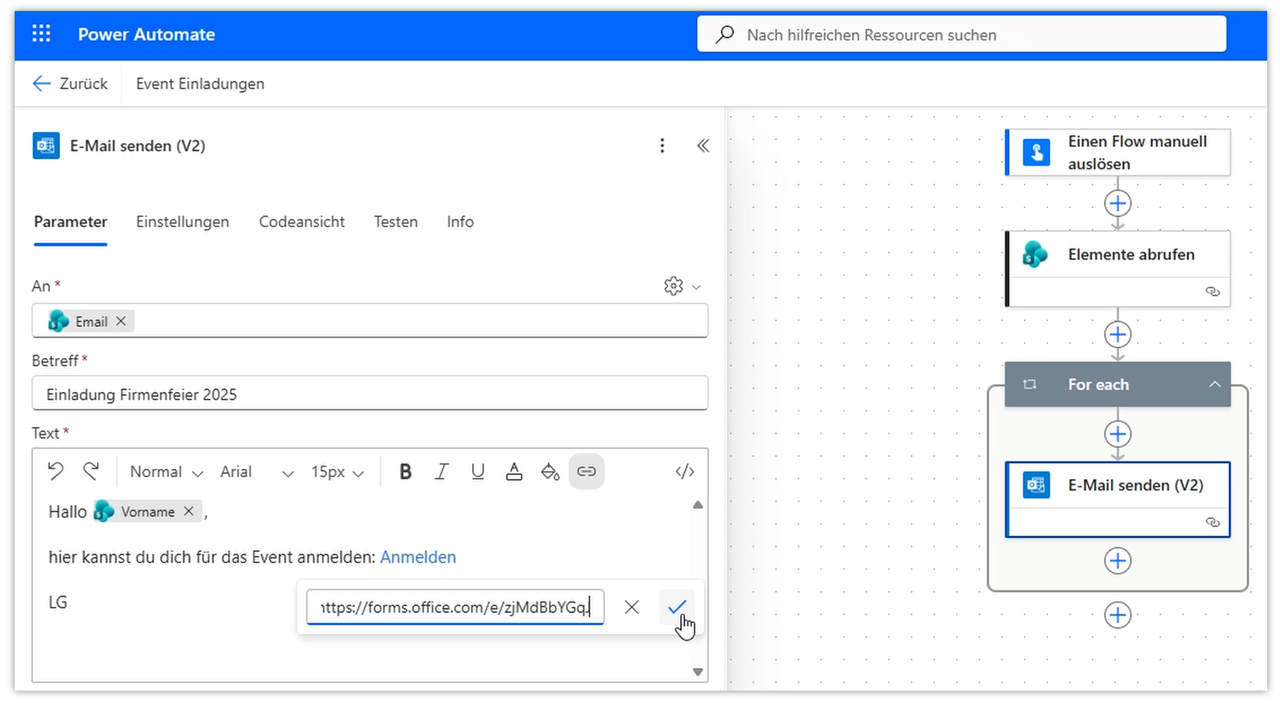Click the E-Mail senden (V2) panel title
1280x703 pixels.
click(x=137, y=146)
